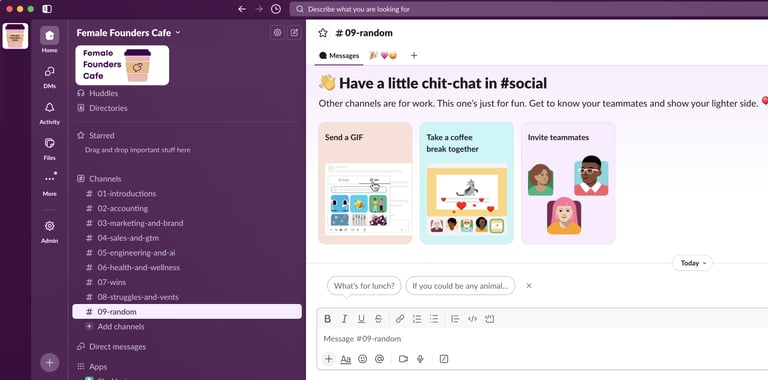Open the emoji-named canvas tab

pyautogui.click(x=383, y=55)
